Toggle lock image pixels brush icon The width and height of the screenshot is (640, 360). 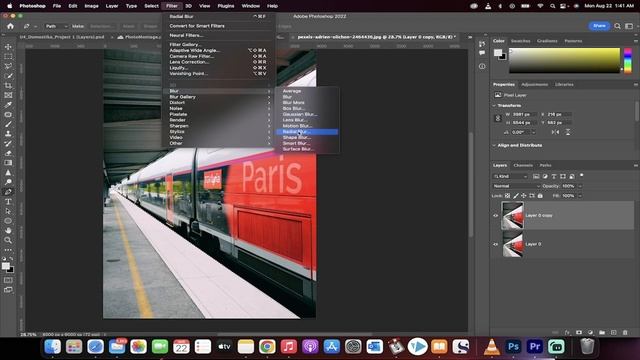(x=516, y=196)
